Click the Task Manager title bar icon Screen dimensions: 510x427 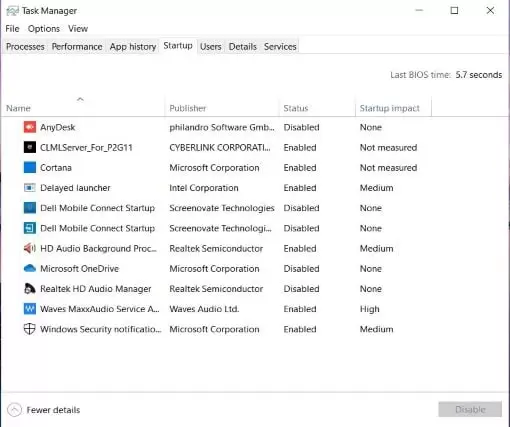tap(13, 11)
